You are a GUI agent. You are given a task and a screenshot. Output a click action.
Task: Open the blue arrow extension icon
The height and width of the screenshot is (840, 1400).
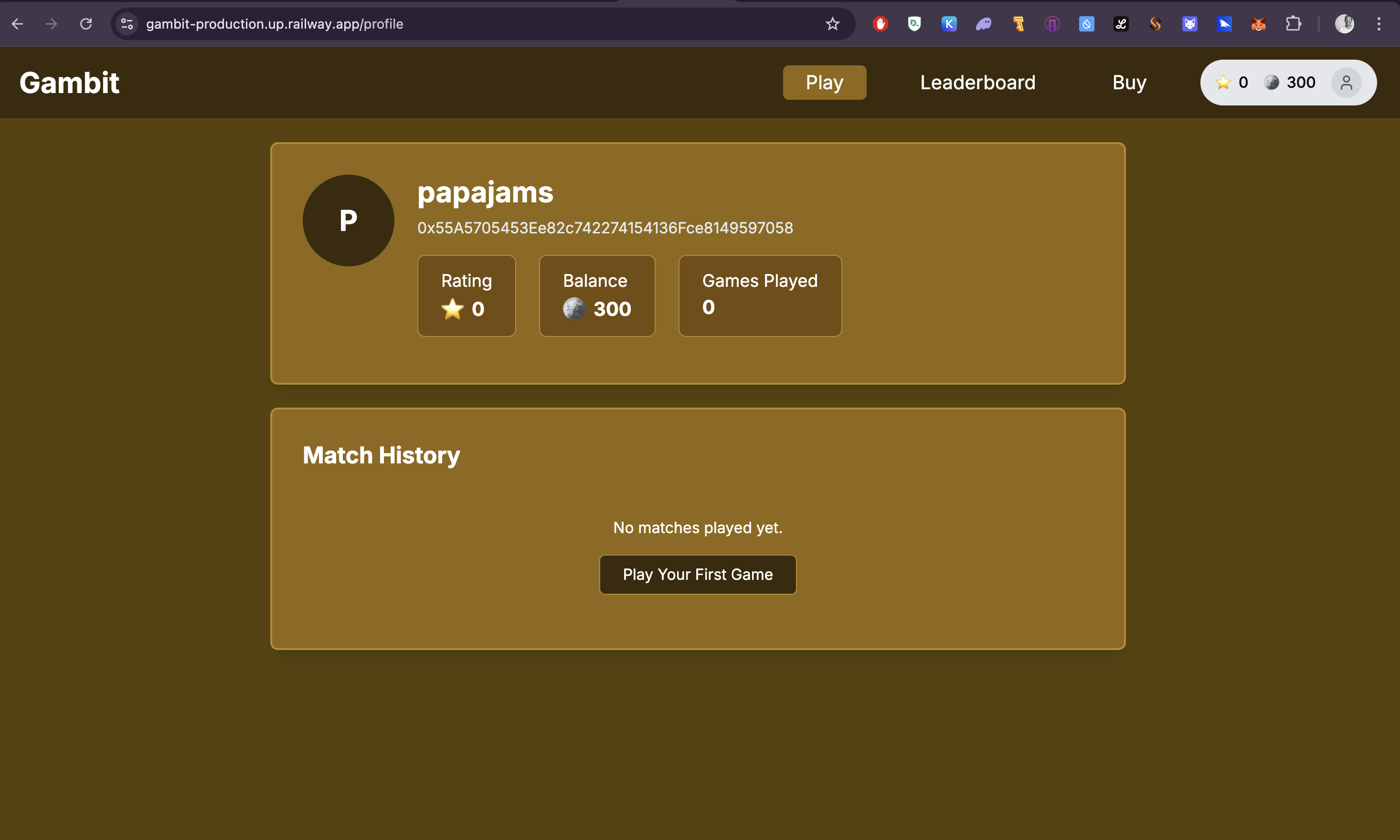pos(1224,24)
